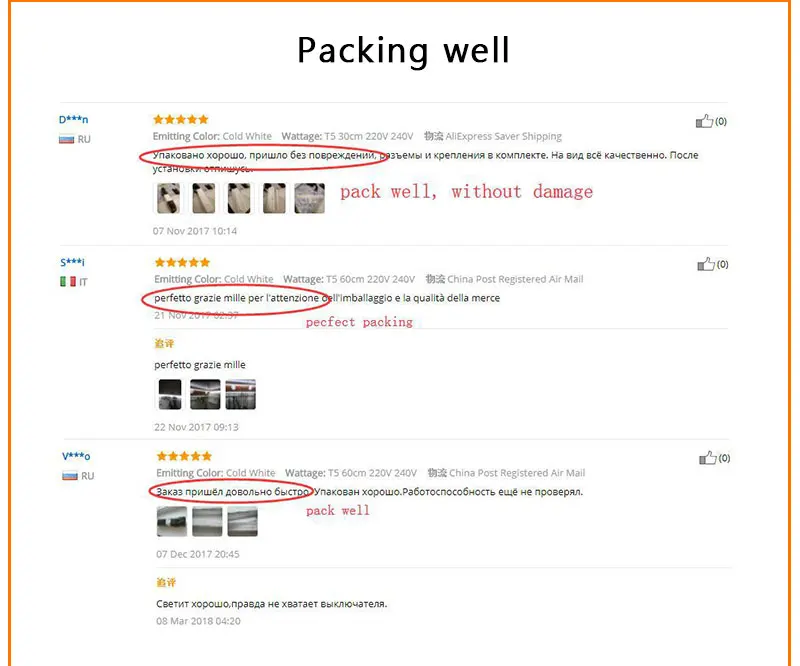Click the Italian flag beside S***i
The width and height of the screenshot is (800, 666).
point(68,282)
